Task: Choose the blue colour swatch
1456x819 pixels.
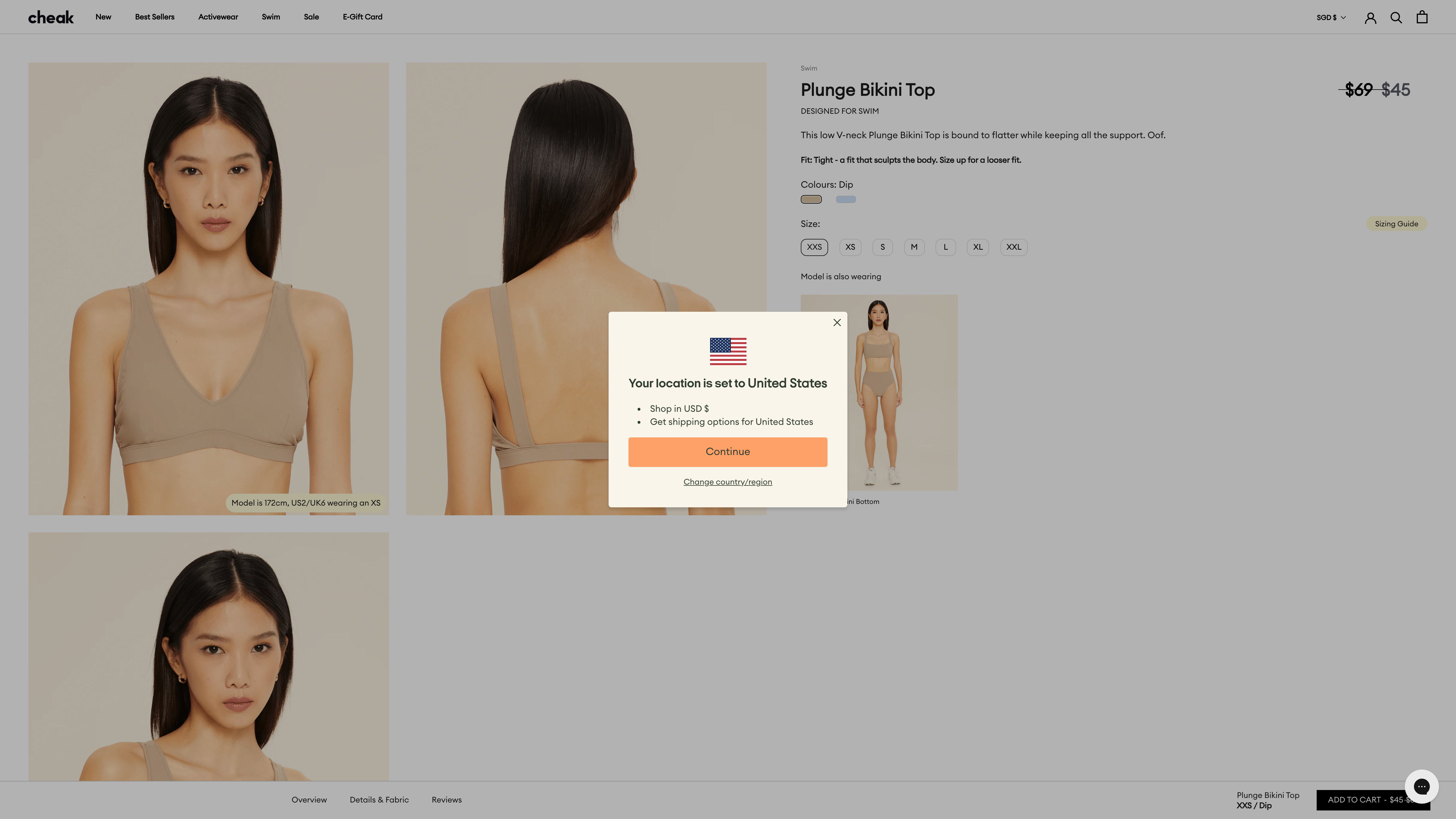Action: tap(845, 199)
